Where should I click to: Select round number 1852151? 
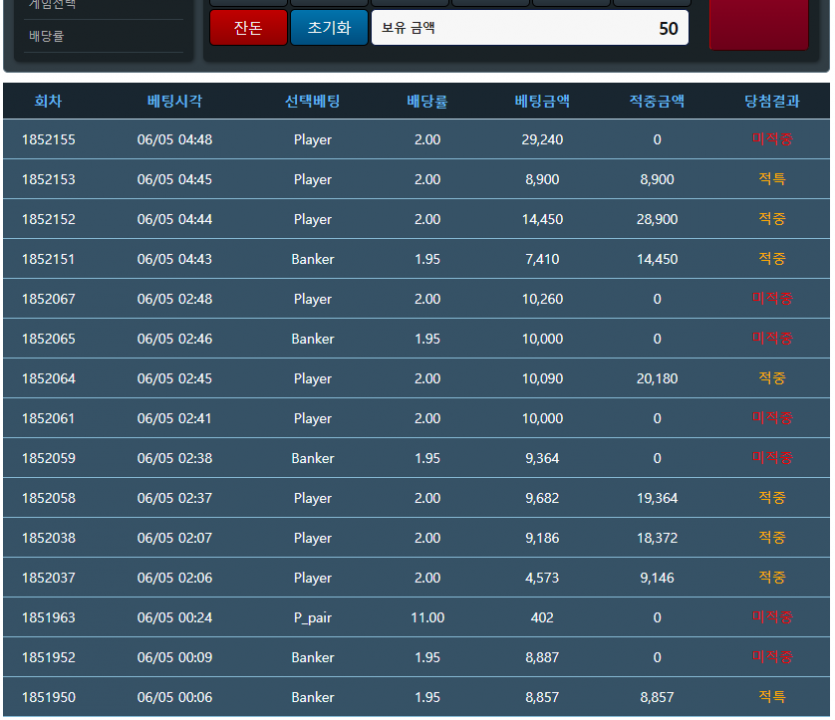coord(48,259)
